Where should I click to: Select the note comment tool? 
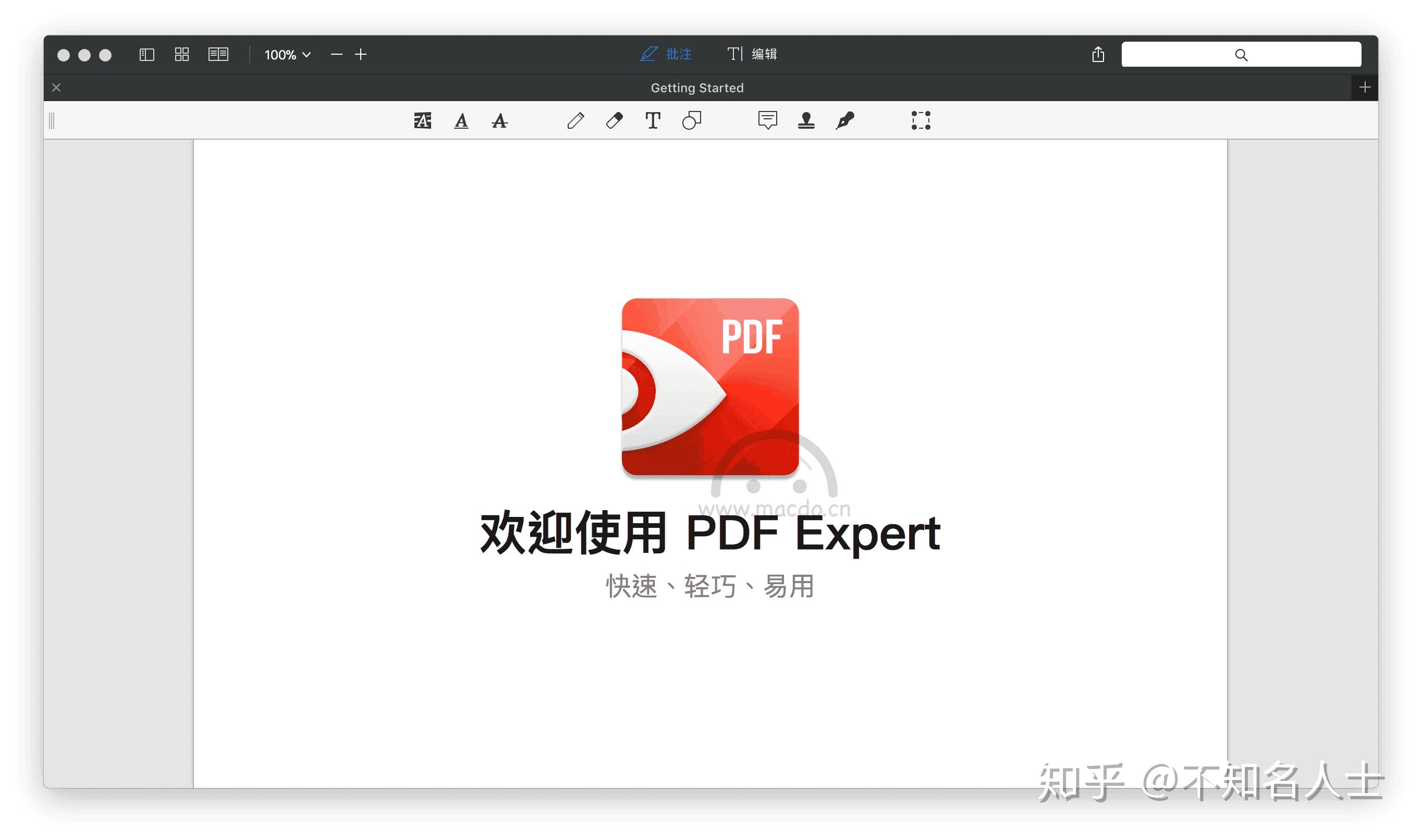coord(768,120)
